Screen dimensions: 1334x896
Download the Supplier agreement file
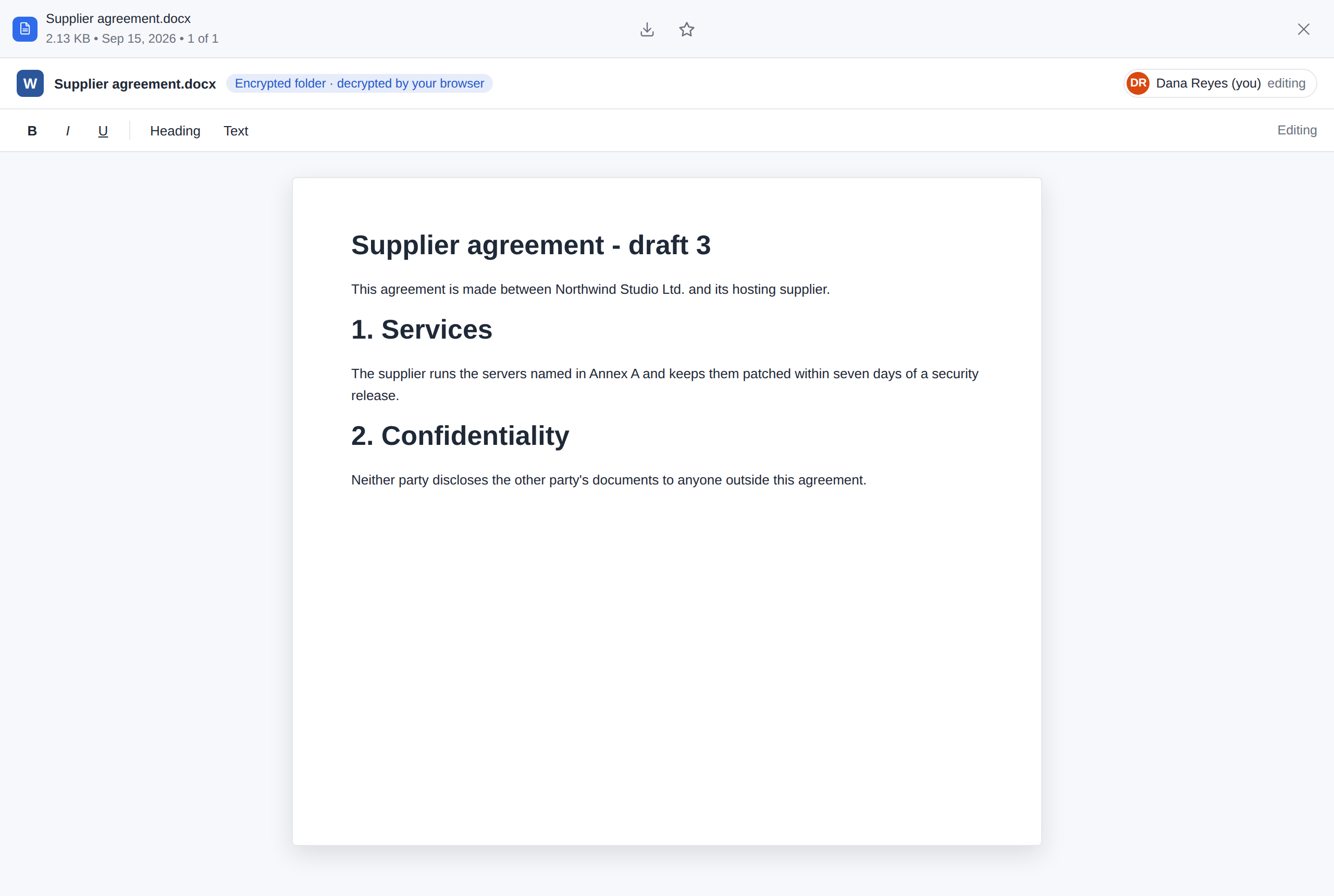[647, 29]
